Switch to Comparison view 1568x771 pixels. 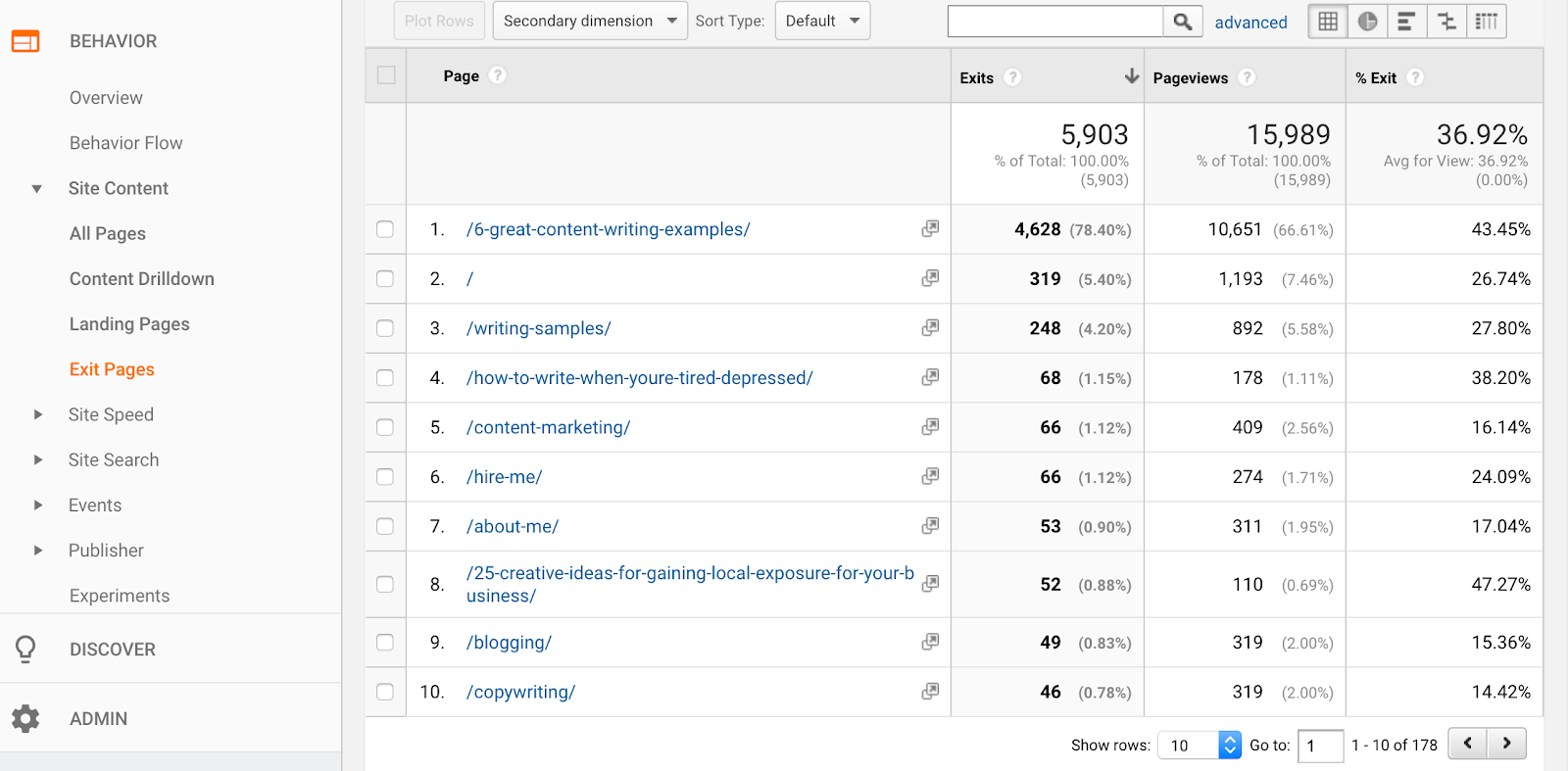pos(1446,22)
